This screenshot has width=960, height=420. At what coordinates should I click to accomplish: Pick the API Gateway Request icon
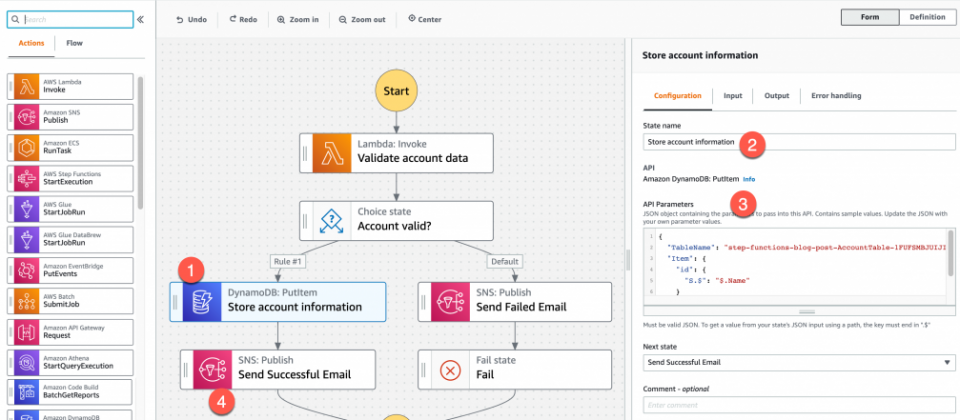(x=26, y=332)
